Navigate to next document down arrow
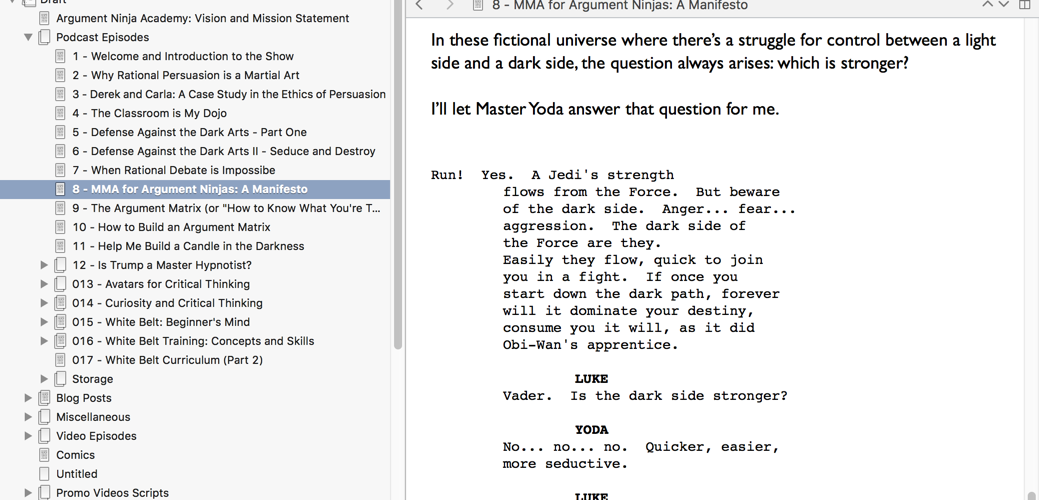This screenshot has height=500, width=1039. point(1003,5)
